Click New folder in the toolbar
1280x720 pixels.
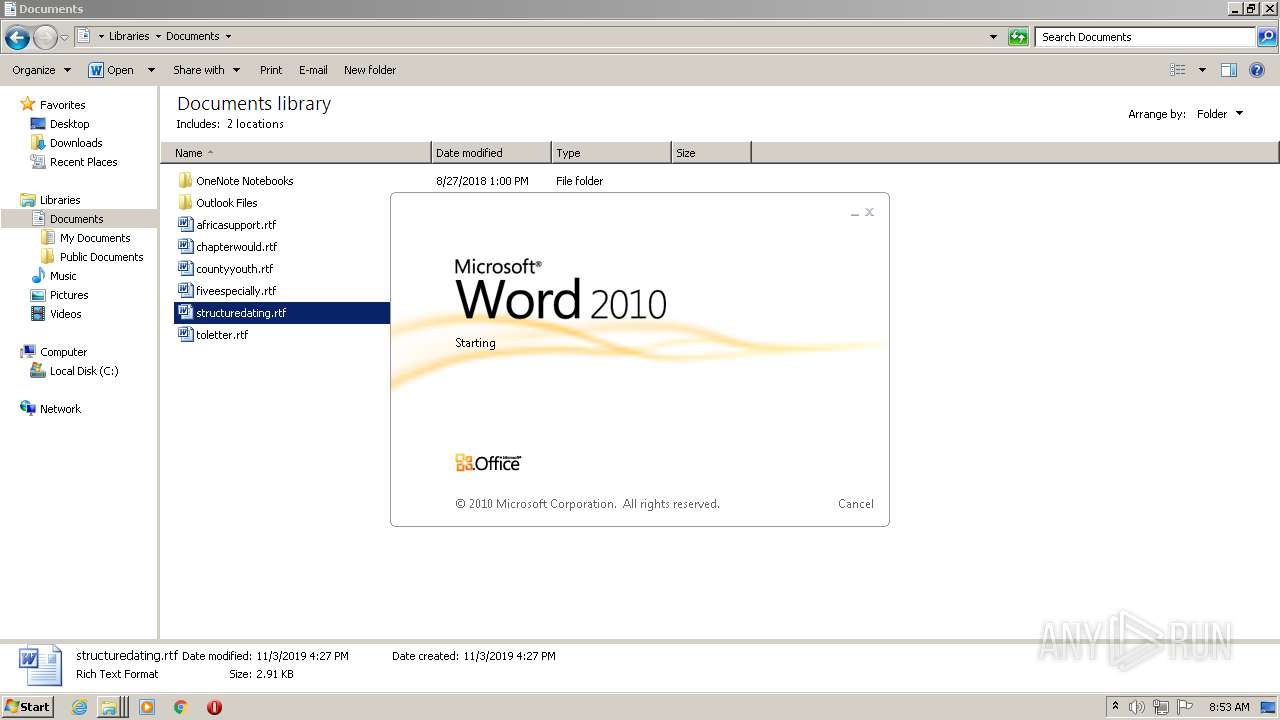coord(370,70)
